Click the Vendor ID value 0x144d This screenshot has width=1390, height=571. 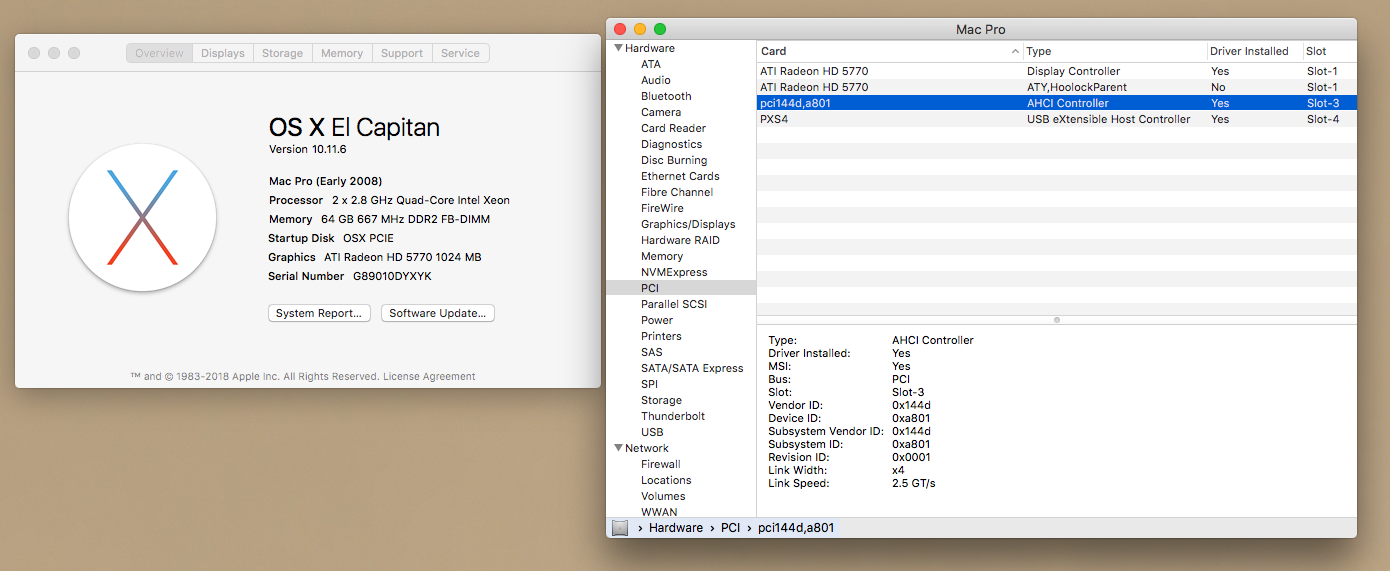(x=911, y=405)
